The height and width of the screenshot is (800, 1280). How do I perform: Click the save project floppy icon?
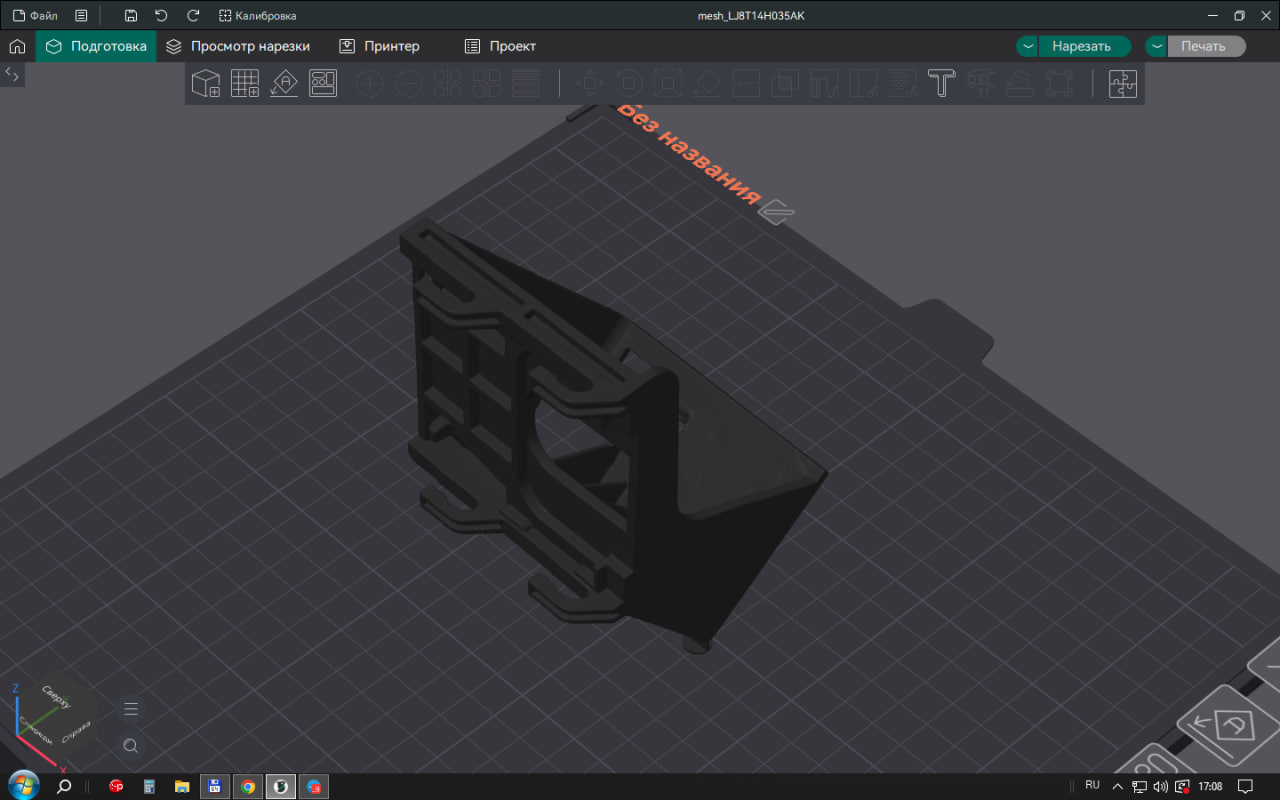131,16
